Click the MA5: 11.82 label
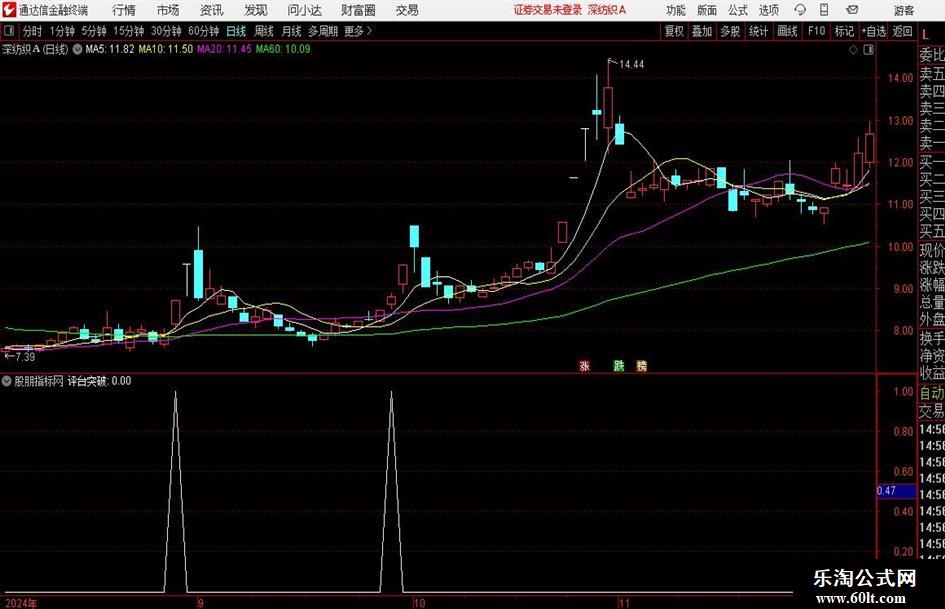Screen dimensions: 945x609 click(110, 49)
